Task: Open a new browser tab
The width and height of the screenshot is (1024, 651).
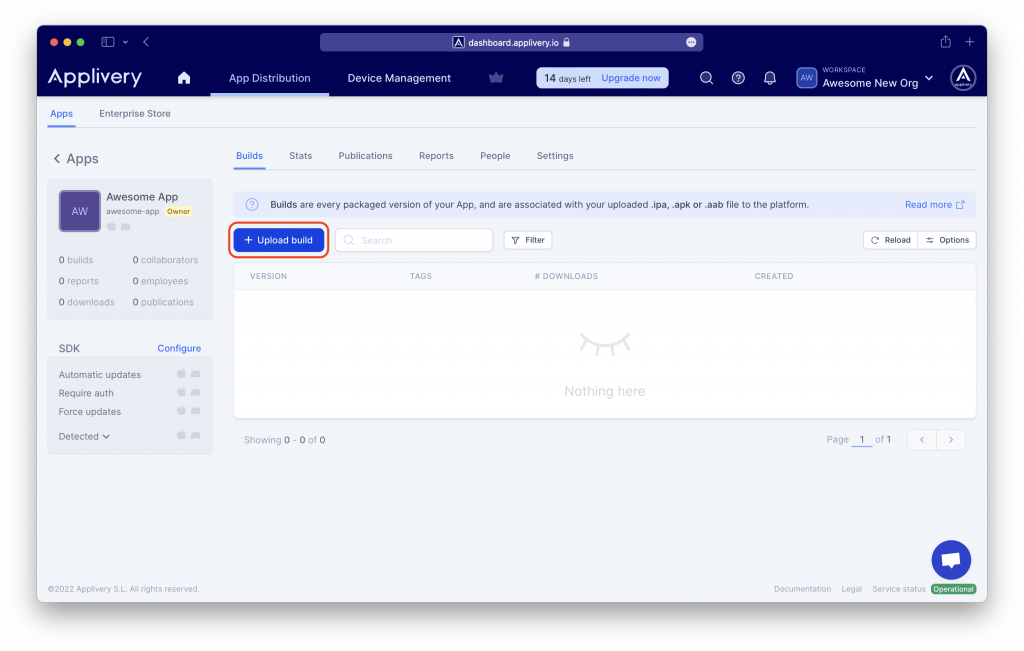Action: pos(970,42)
